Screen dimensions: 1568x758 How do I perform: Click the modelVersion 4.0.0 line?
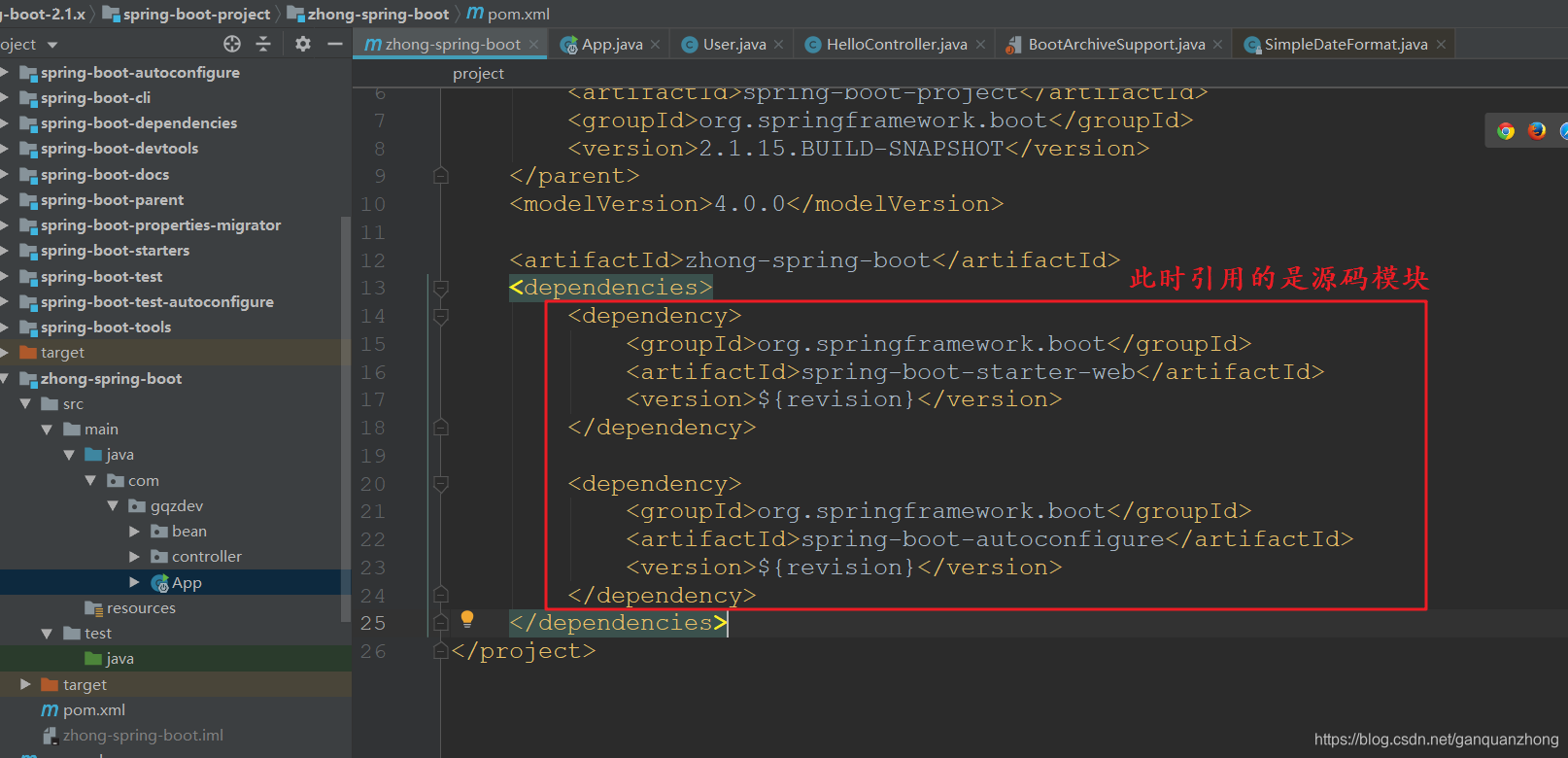coord(757,204)
